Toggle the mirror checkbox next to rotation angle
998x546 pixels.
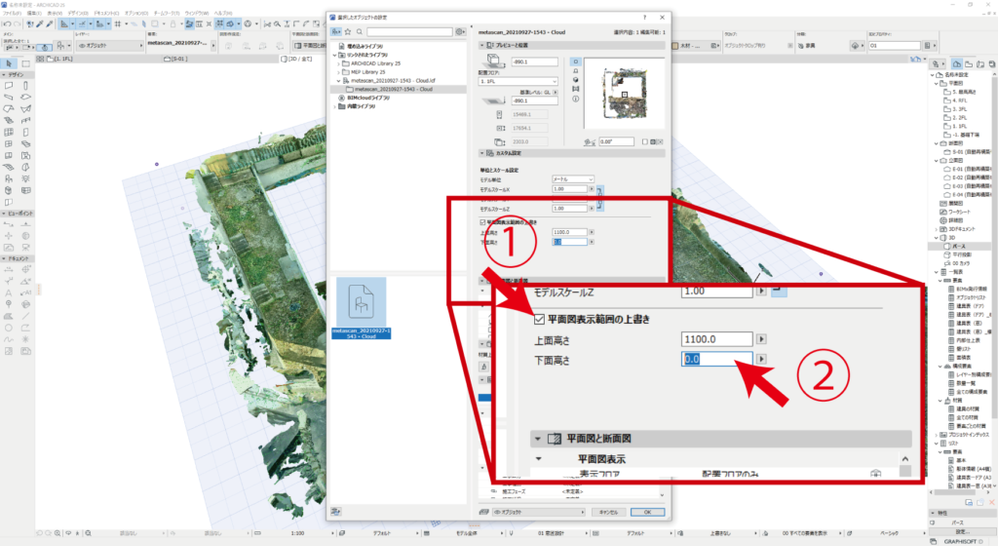tap(645, 142)
